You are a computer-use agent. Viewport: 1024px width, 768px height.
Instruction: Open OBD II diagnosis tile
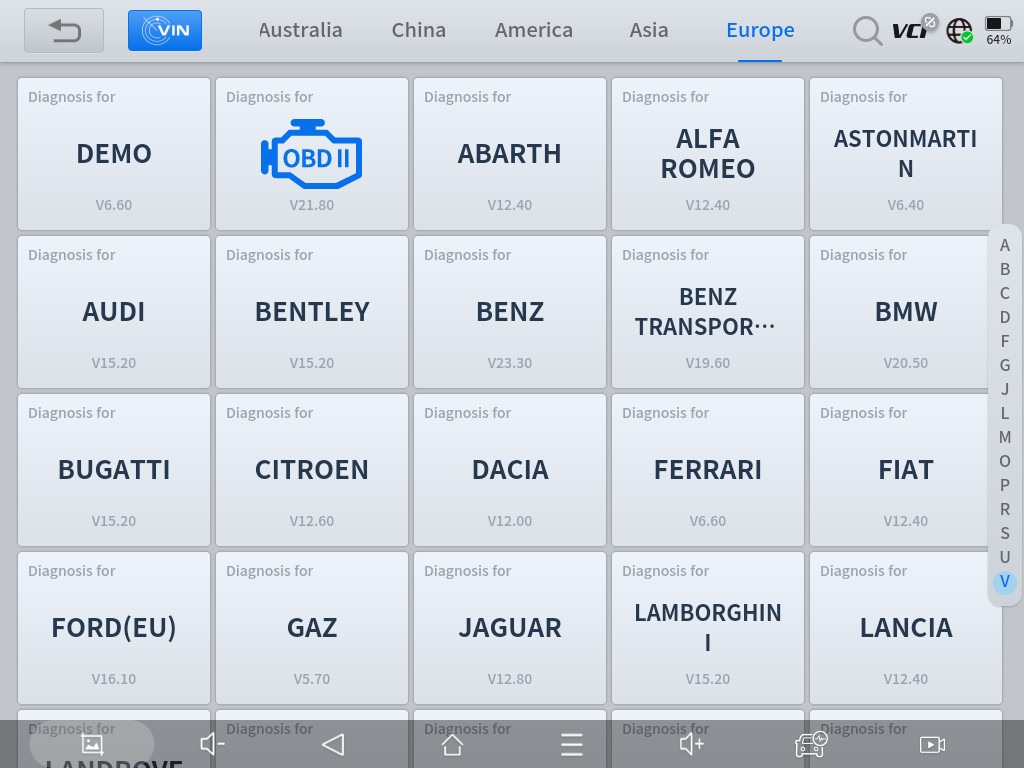click(x=312, y=154)
